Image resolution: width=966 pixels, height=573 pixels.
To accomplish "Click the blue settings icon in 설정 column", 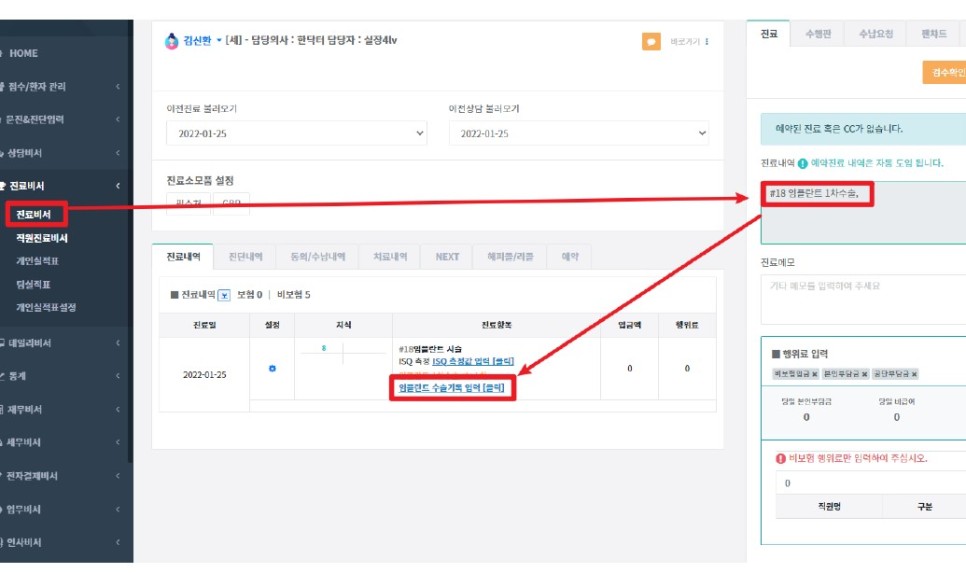I will (x=272, y=369).
